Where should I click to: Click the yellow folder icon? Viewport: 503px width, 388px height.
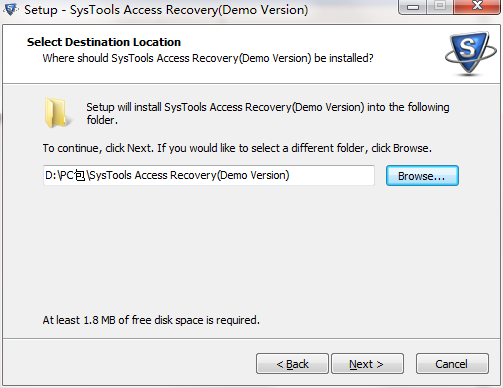tap(57, 113)
